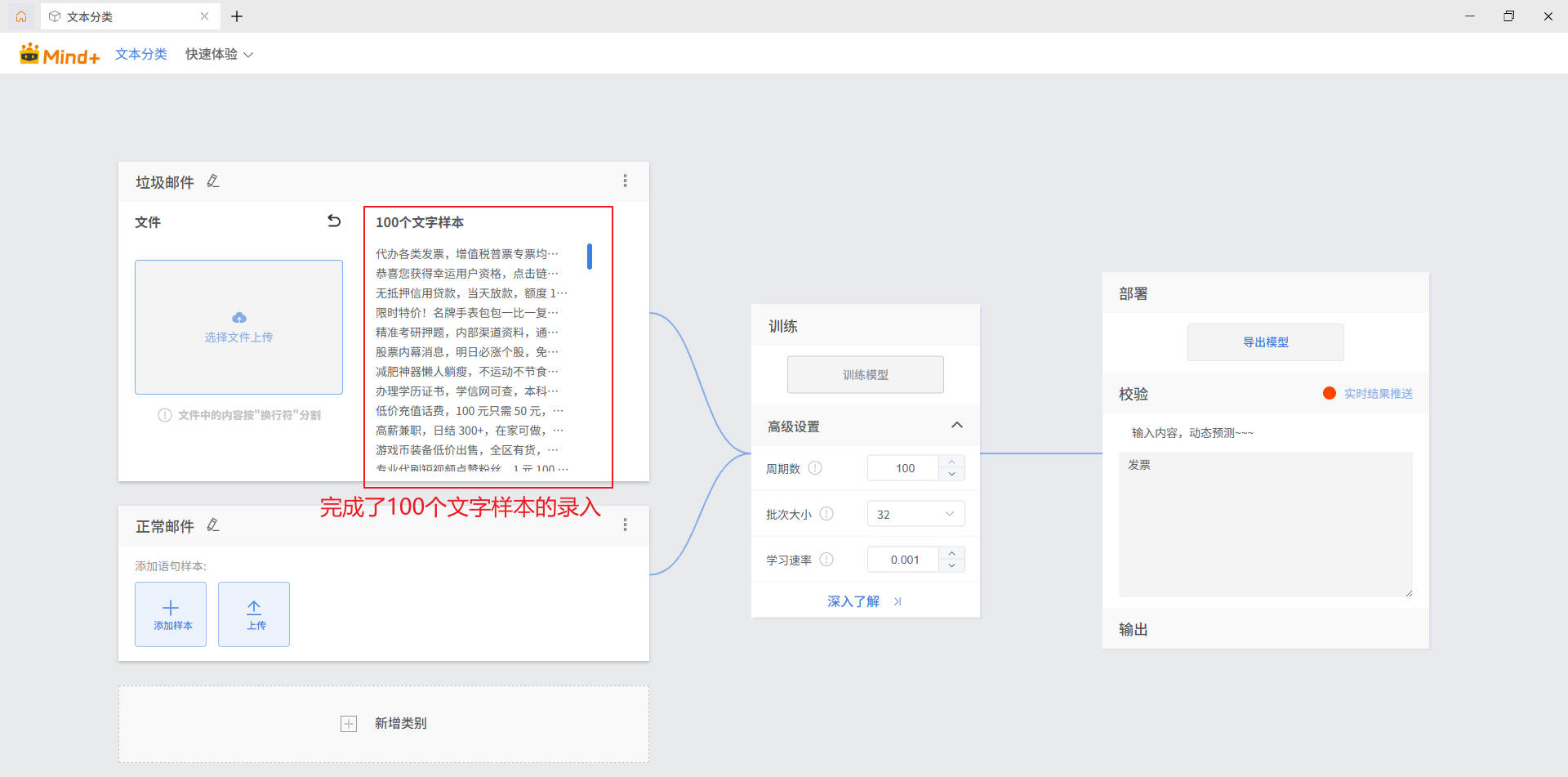1568x777 pixels.
Task: Open the 批次大小 dropdown showing 32
Action: tap(916, 514)
